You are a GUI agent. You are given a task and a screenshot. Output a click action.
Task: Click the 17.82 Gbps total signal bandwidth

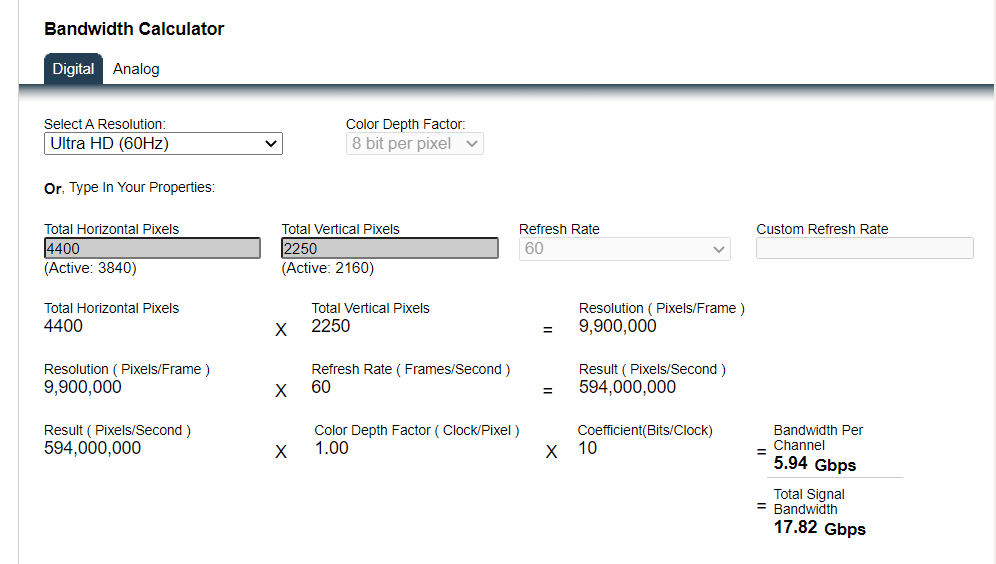(819, 527)
